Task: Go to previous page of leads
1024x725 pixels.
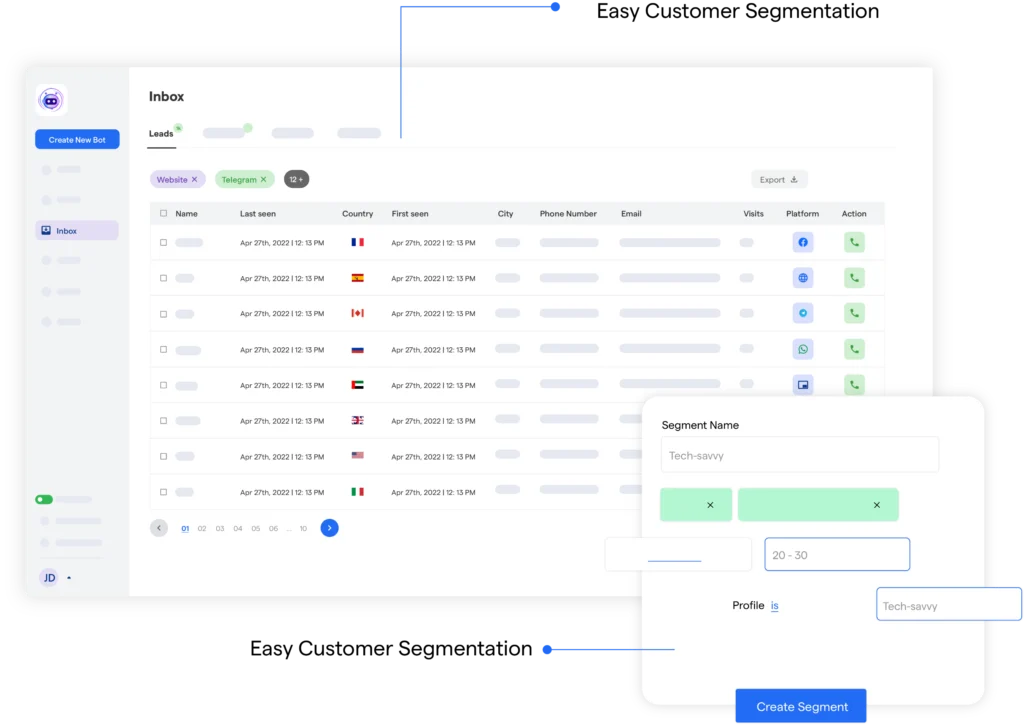Action: pos(159,527)
